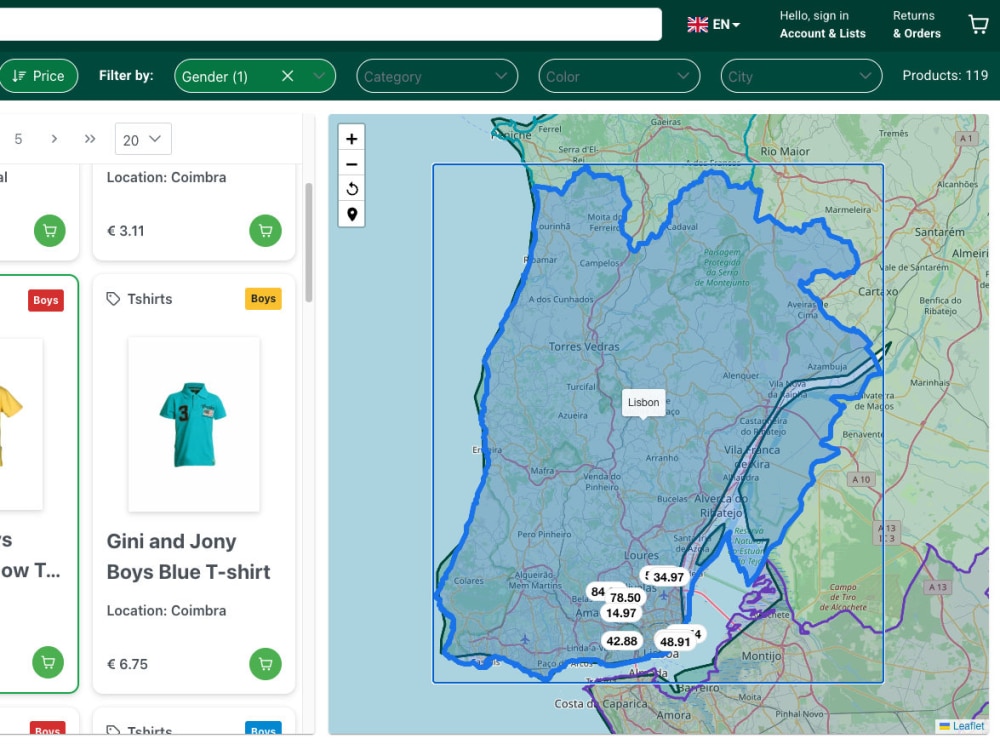
Task: Select the 42.88 price marker on map
Action: [622, 641]
